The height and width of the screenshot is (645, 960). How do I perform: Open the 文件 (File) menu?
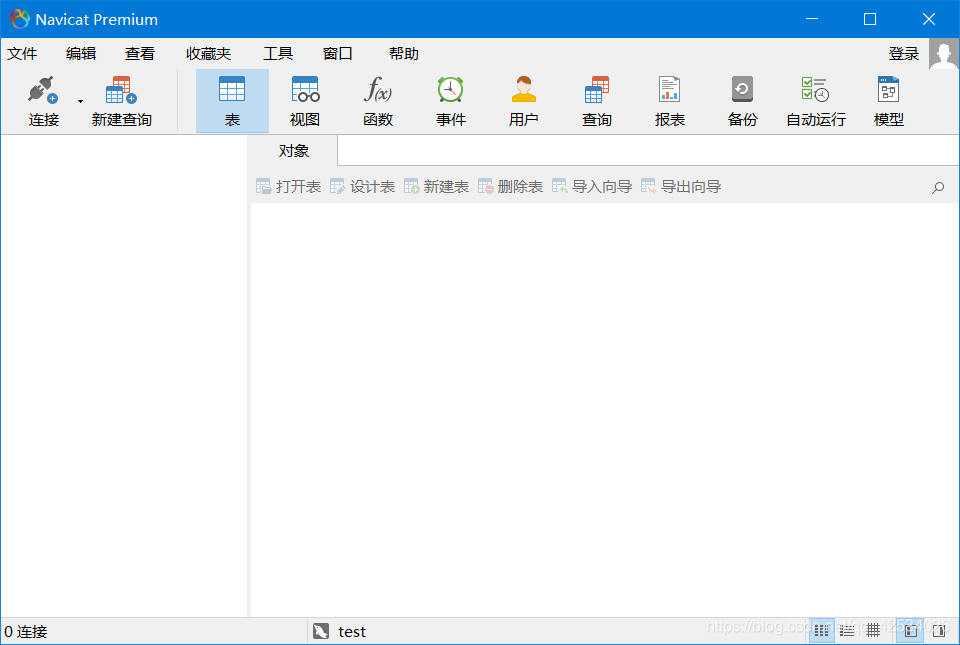(x=22, y=54)
